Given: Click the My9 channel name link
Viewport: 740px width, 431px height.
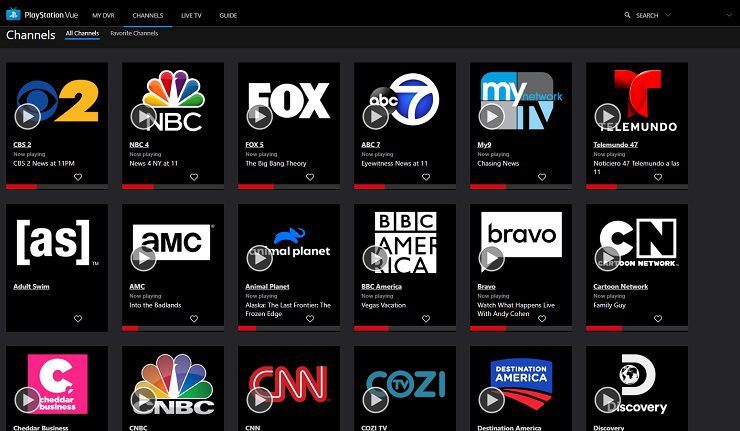Looking at the screenshot, I should 484,144.
